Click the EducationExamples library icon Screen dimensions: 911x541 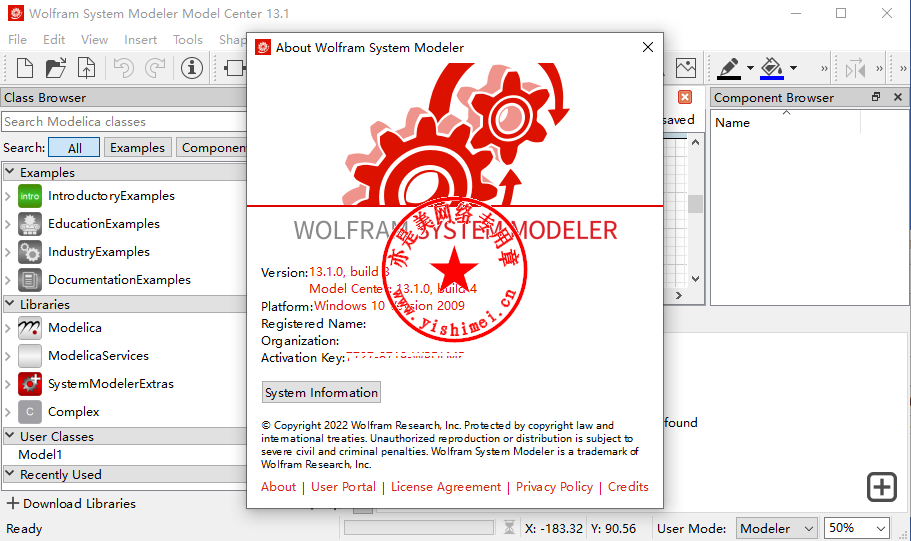click(x=30, y=224)
